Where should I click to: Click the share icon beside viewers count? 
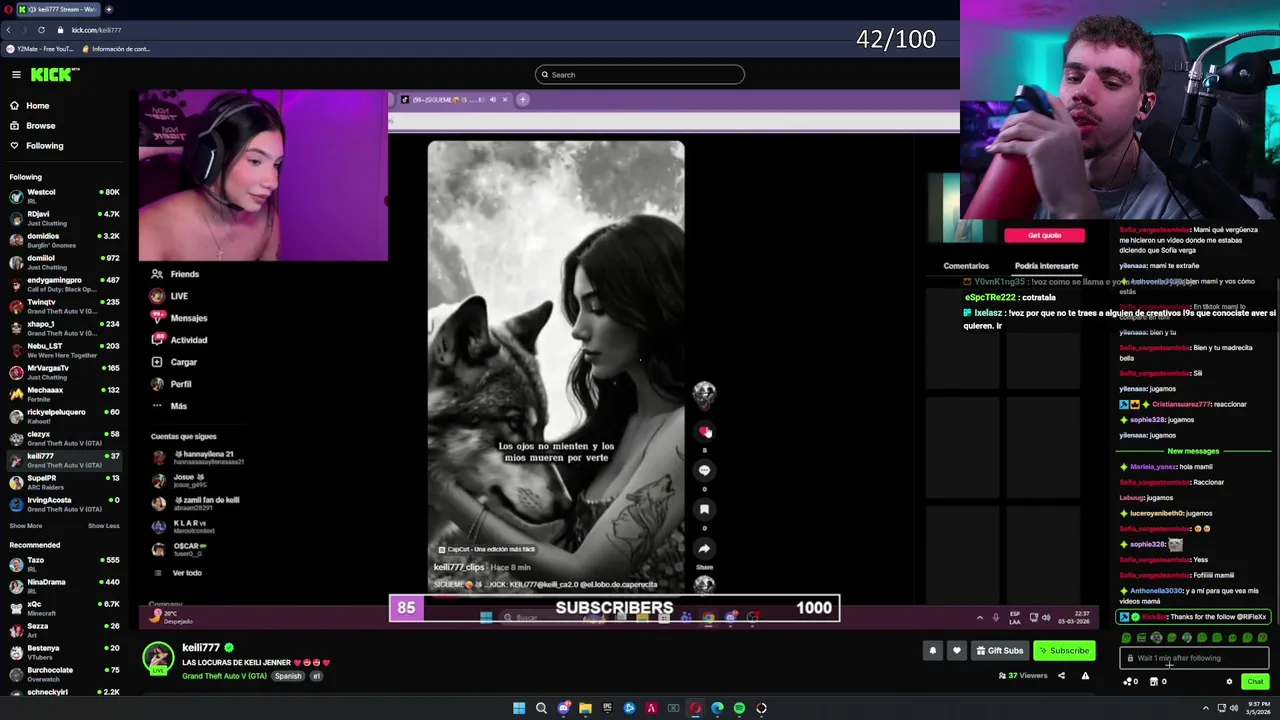click(1061, 676)
